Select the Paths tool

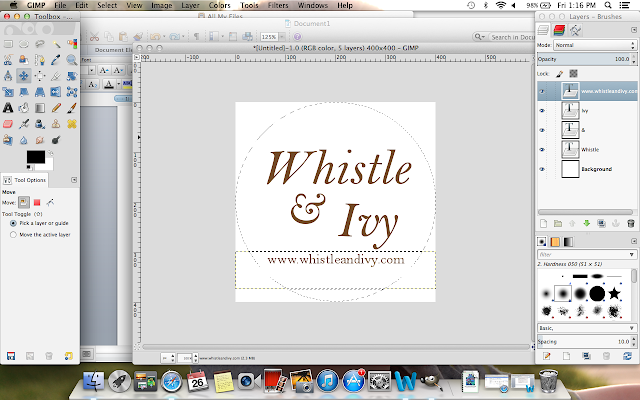click(x=40, y=60)
